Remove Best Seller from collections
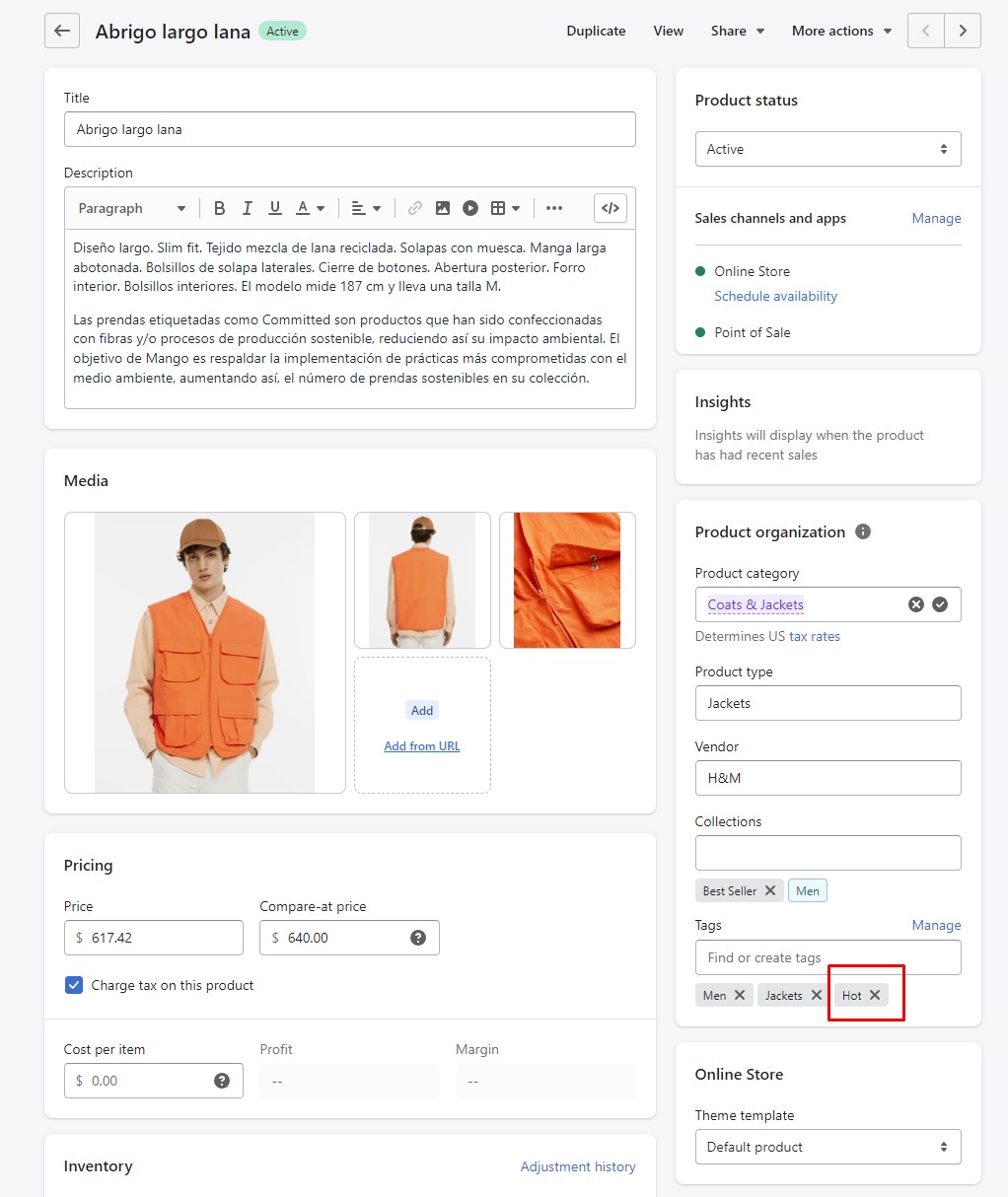The image size is (1008, 1197). (x=770, y=890)
